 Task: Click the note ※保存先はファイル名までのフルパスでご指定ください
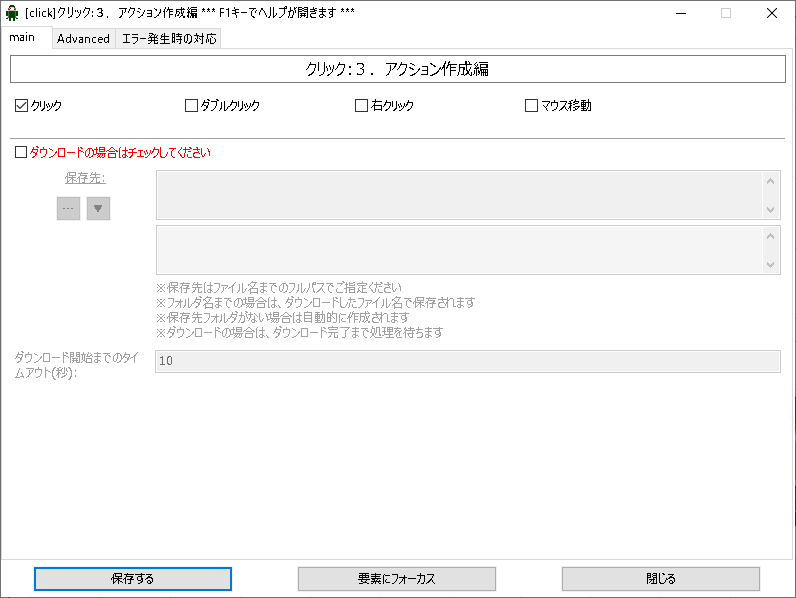click(x=279, y=288)
